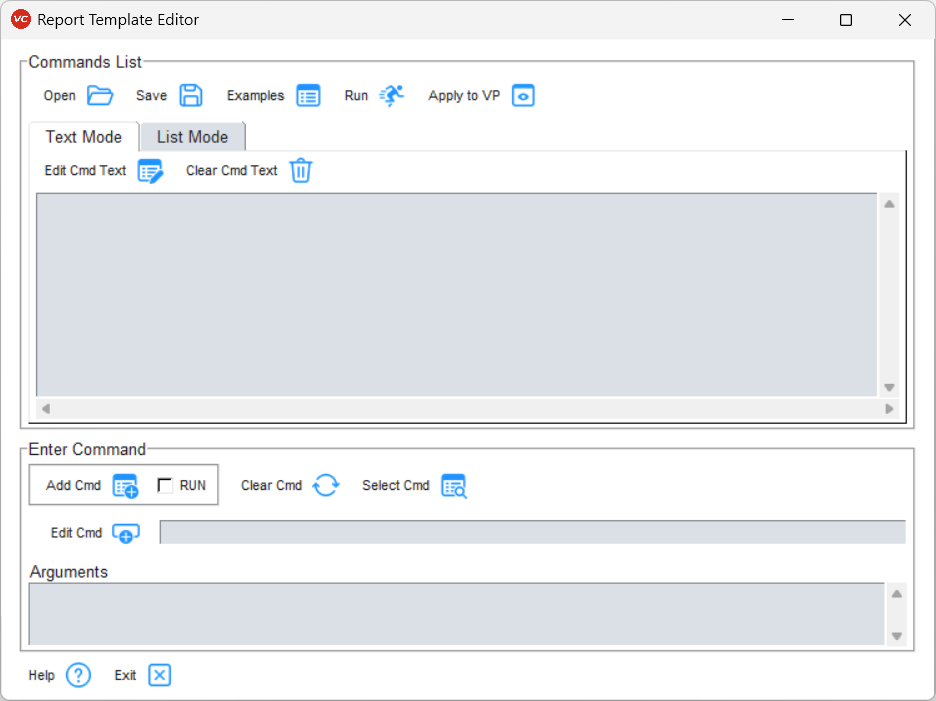
Task: Click the Arguments scroll-down arrow
Action: point(897,636)
